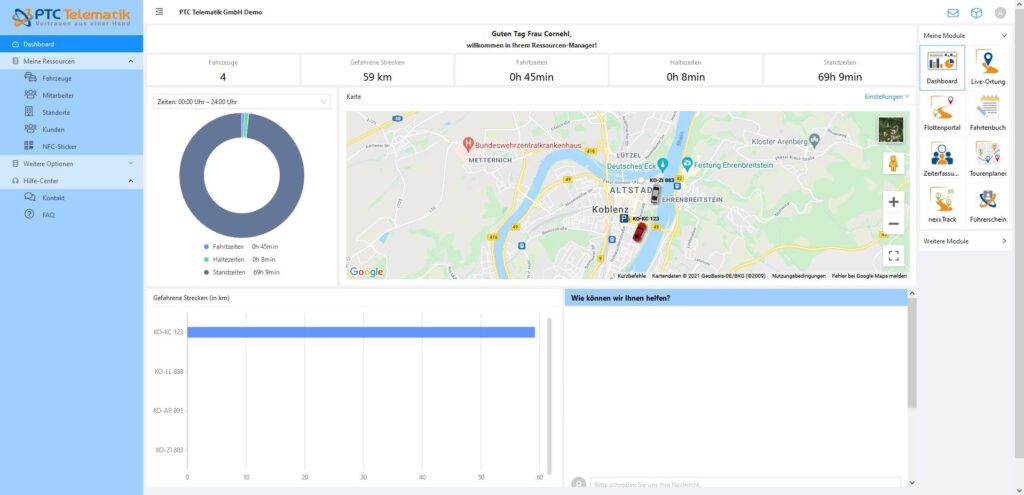Click the mail envelope icon in header
Viewport: 1024px width, 495px height.
[x=952, y=13]
